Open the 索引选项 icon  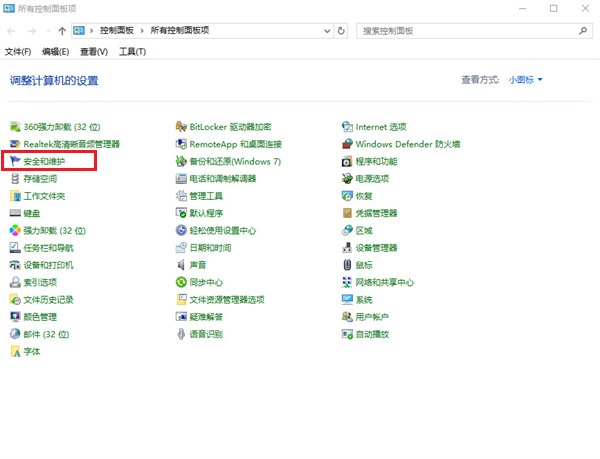(15, 282)
